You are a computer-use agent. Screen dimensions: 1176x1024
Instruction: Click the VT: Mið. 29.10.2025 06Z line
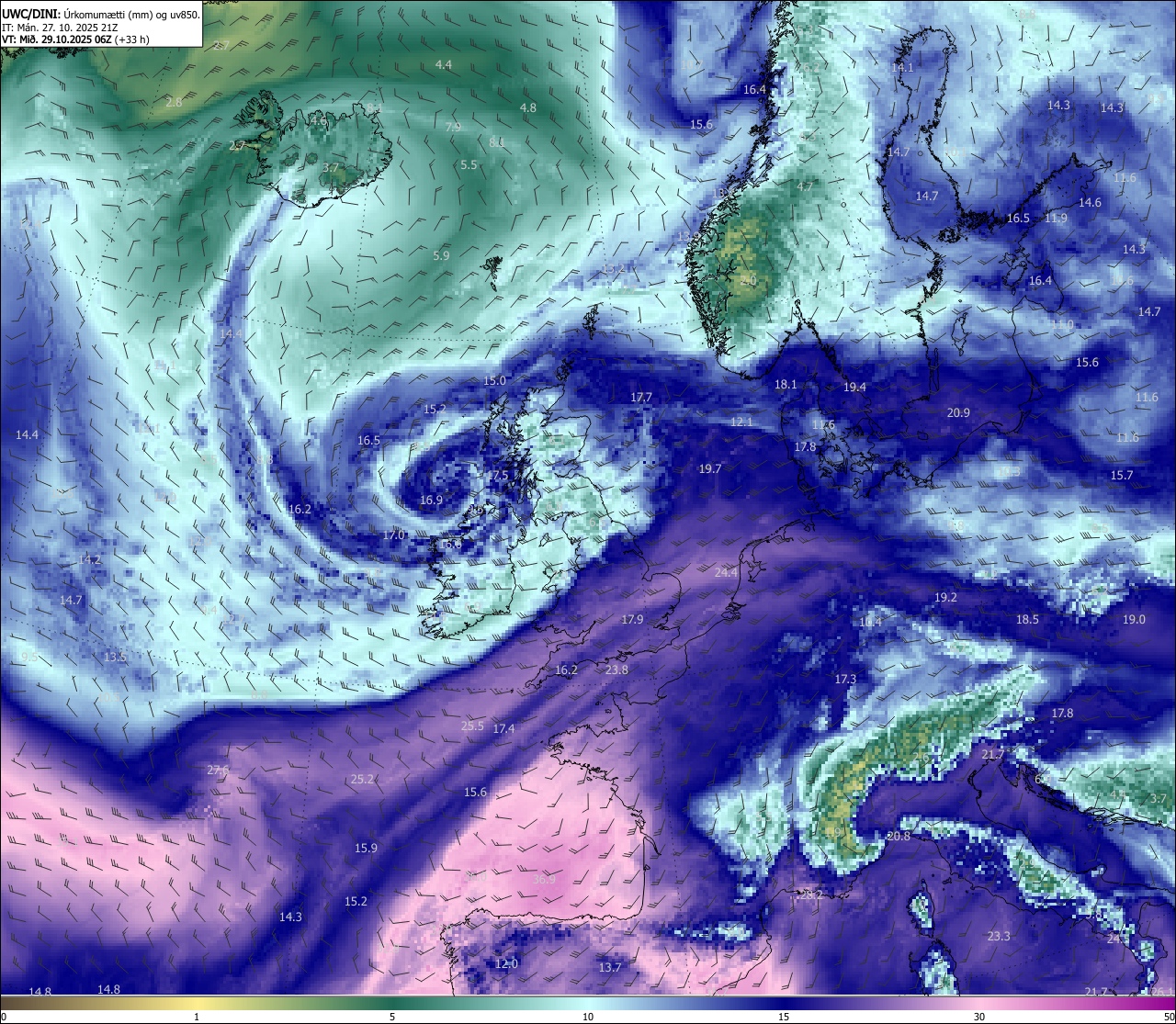75,39
